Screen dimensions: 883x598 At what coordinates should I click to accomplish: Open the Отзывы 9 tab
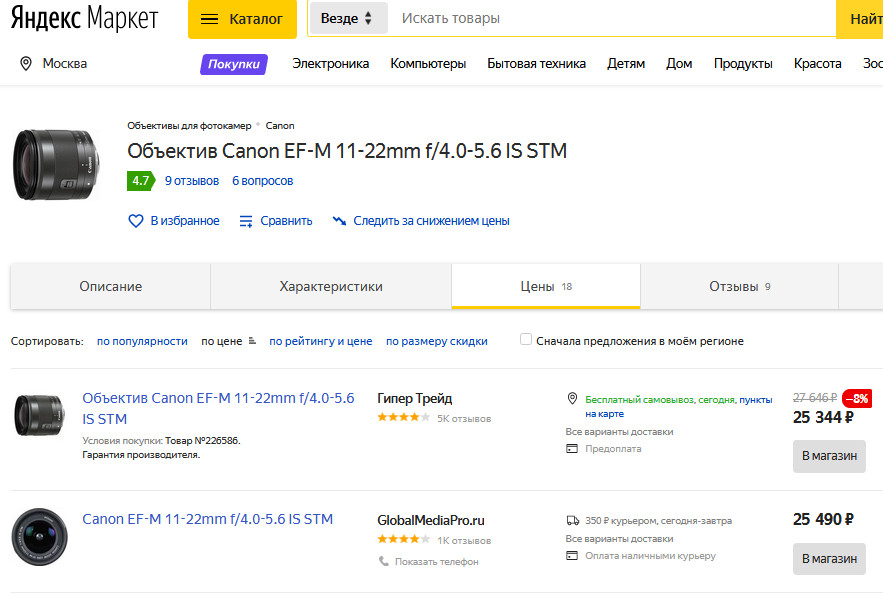739,286
